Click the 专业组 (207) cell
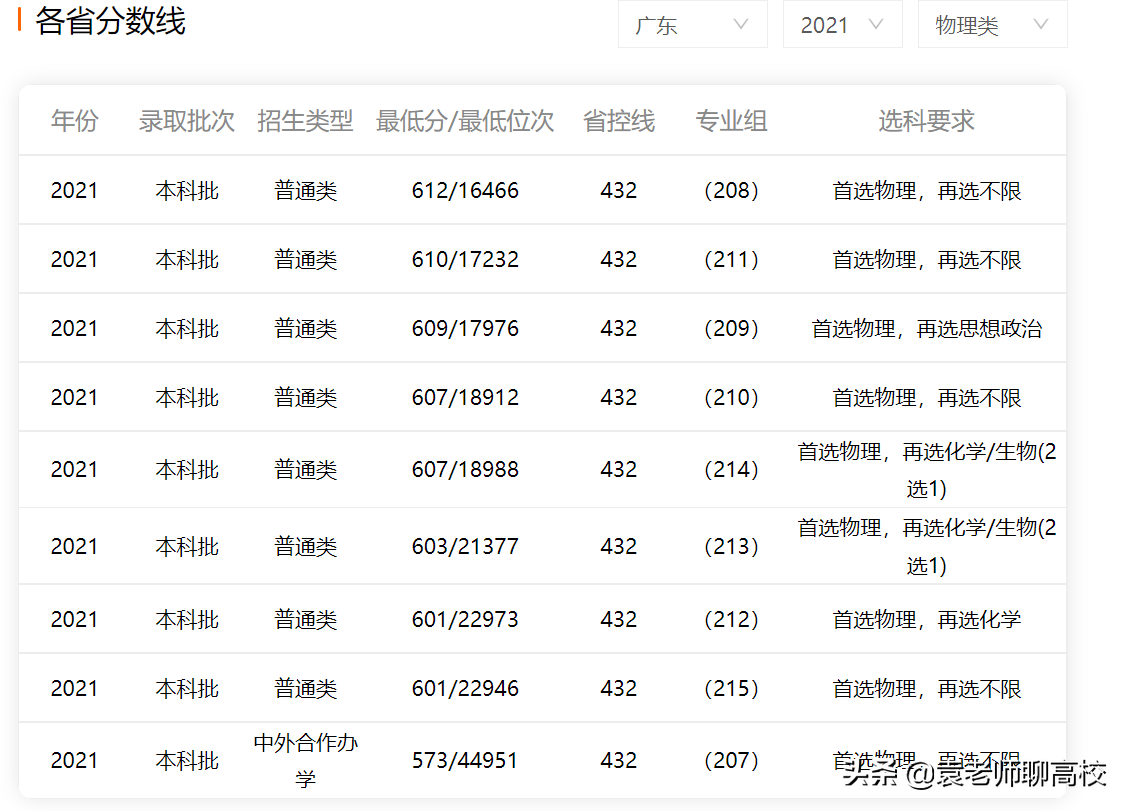 731,760
